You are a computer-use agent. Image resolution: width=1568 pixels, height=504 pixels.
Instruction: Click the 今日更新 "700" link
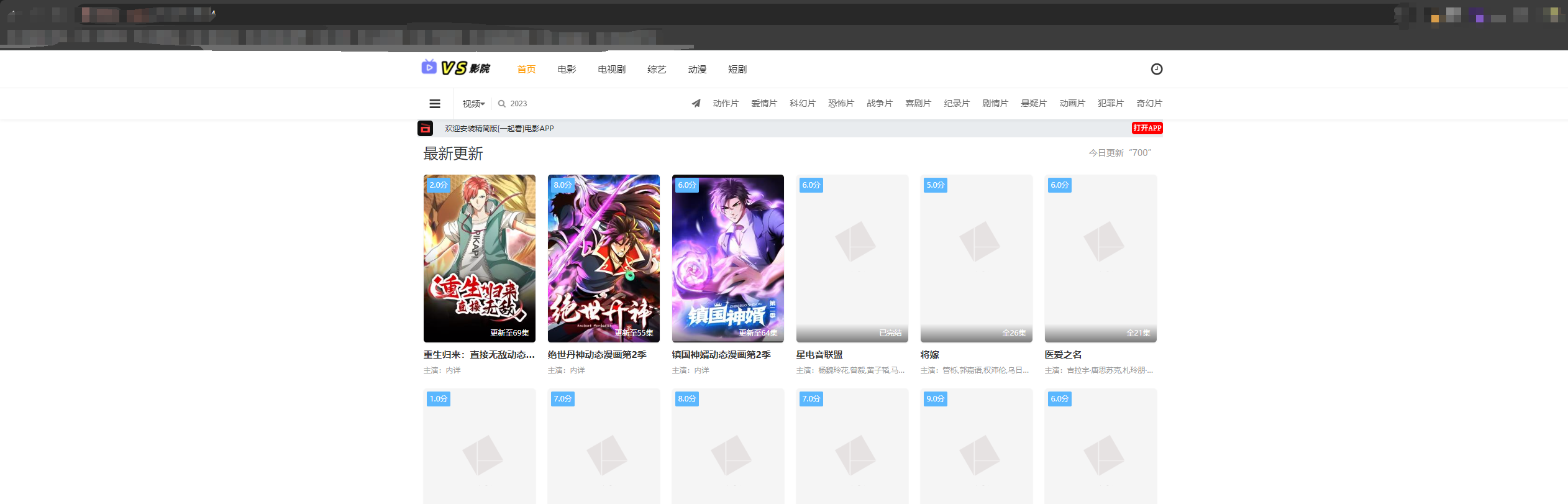click(x=1119, y=153)
